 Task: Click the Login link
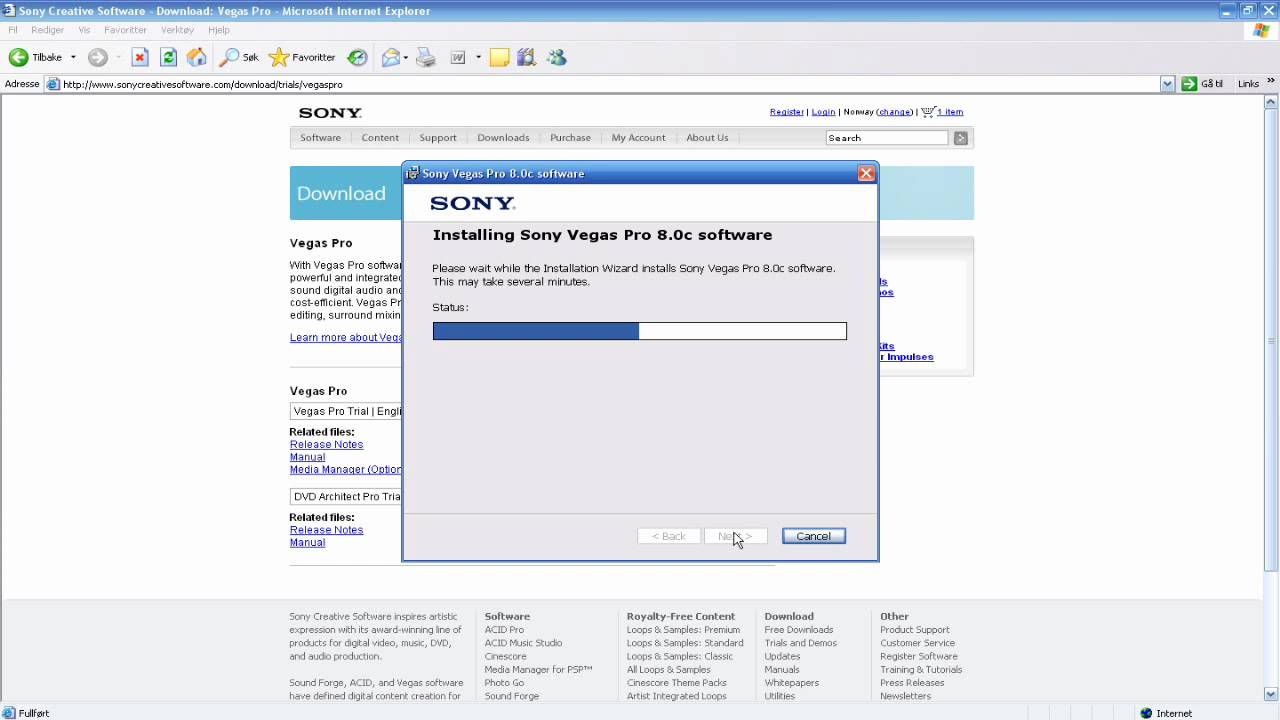[x=823, y=112]
